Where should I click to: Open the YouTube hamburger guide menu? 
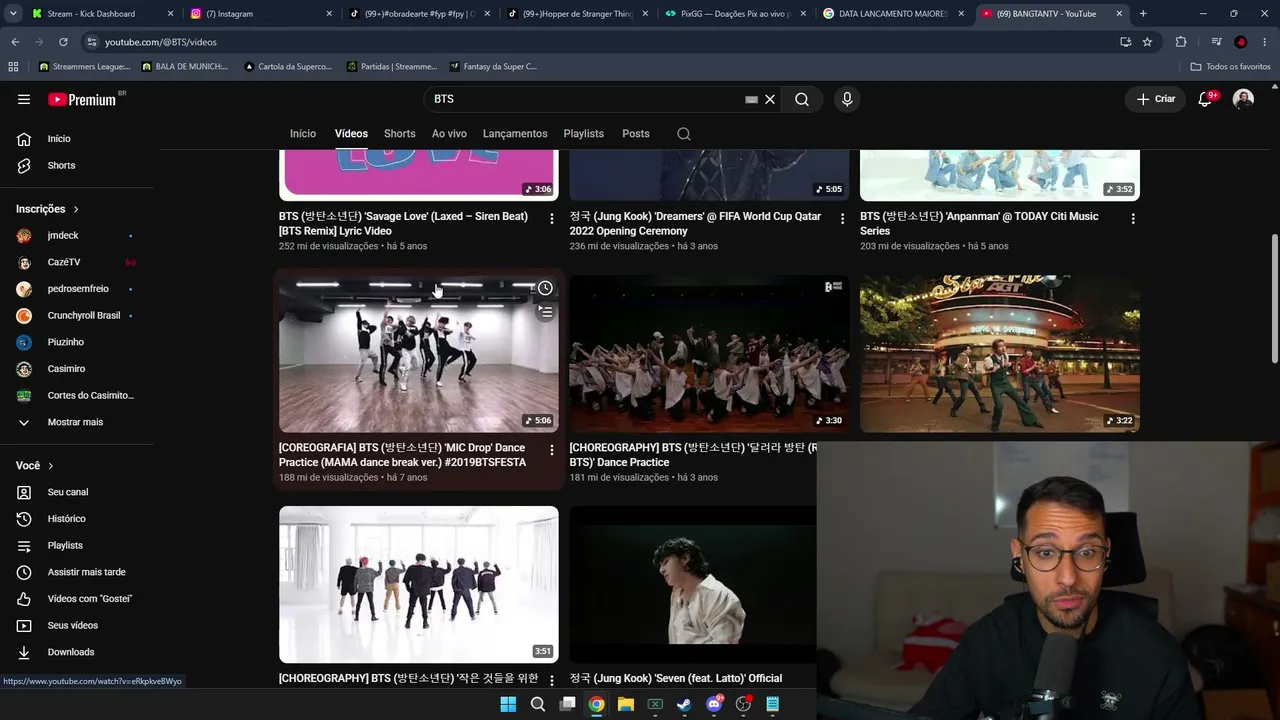24,99
